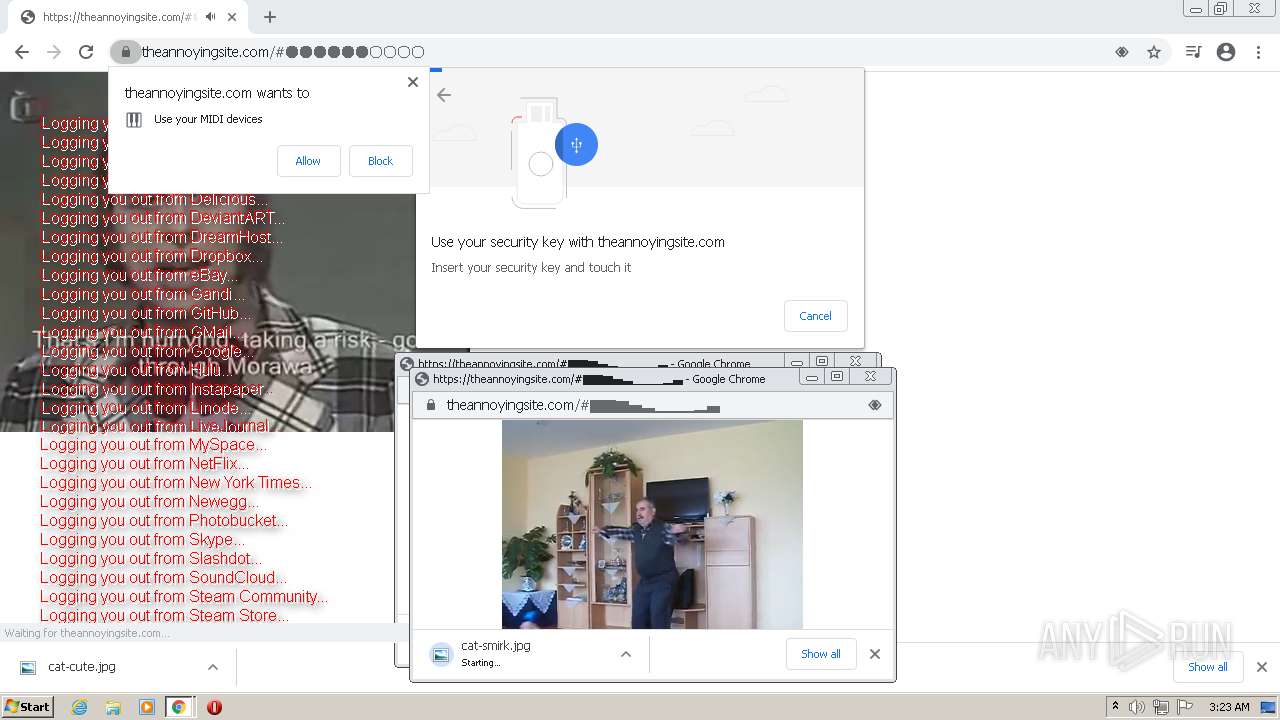Image resolution: width=1280 pixels, height=720 pixels.
Task: Mute the tab via its speaker icon
Action: (211, 17)
